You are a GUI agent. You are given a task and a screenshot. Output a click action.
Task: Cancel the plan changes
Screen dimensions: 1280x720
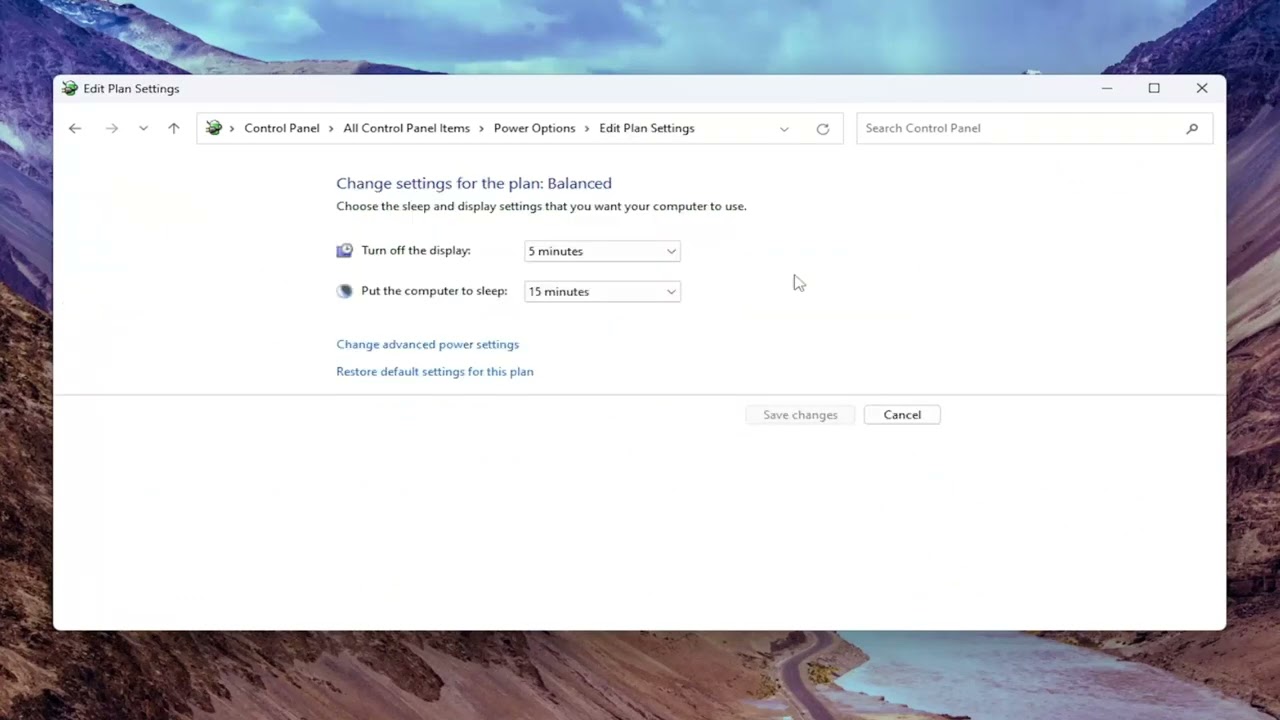pos(902,415)
